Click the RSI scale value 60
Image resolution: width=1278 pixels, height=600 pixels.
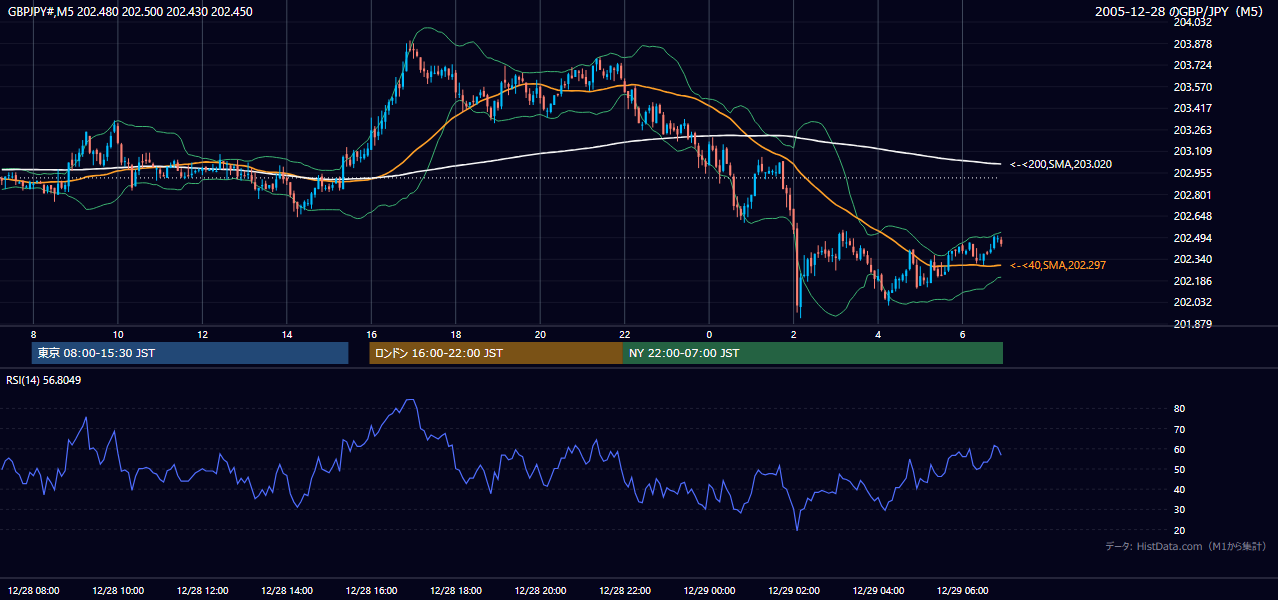point(1179,449)
